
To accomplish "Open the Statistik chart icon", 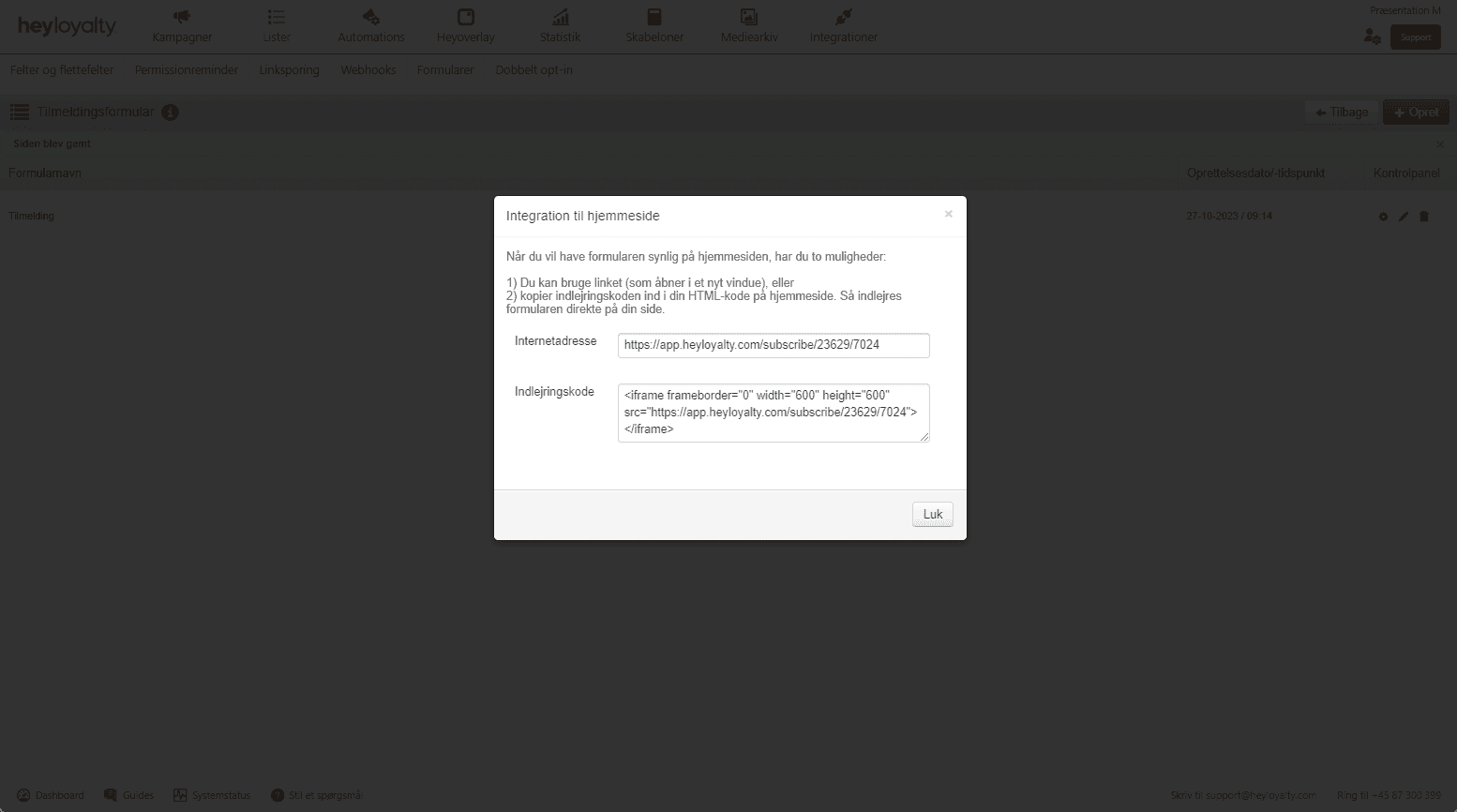I will (560, 17).
